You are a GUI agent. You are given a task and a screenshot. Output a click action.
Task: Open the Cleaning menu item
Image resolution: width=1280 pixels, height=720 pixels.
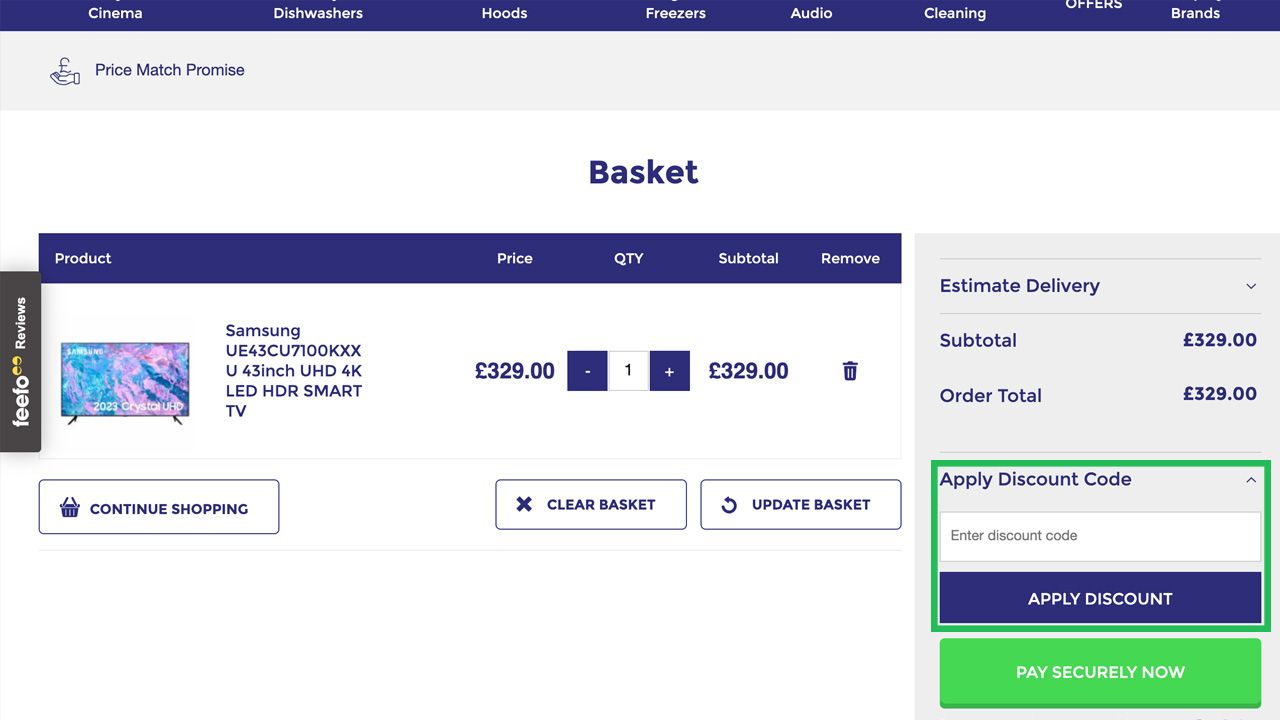(955, 13)
